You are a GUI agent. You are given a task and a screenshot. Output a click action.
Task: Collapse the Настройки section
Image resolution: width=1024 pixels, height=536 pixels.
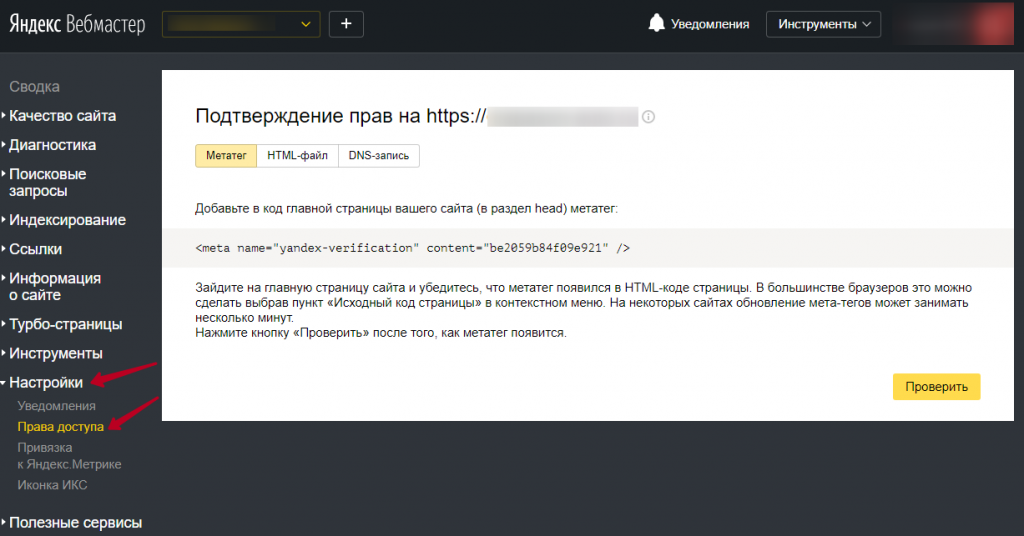click(46, 383)
